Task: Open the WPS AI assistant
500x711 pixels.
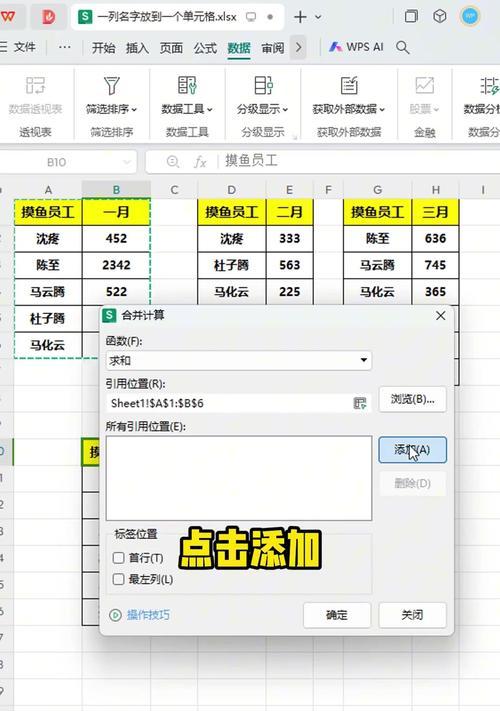Action: click(356, 47)
